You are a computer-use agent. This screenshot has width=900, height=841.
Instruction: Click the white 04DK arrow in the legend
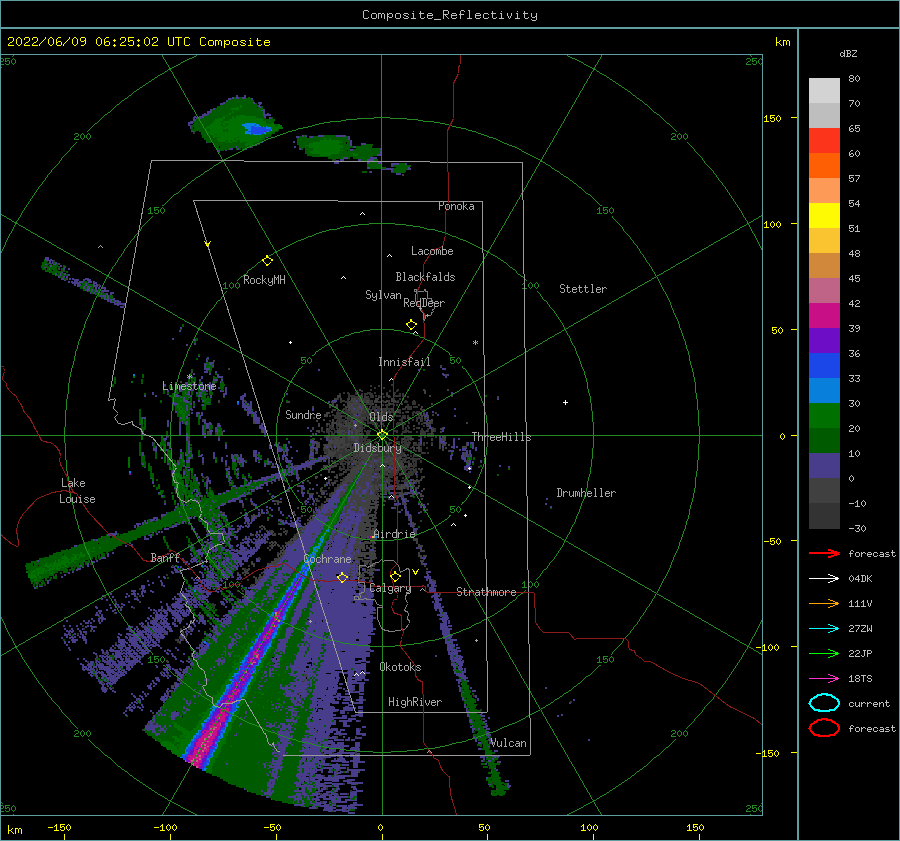click(x=824, y=578)
